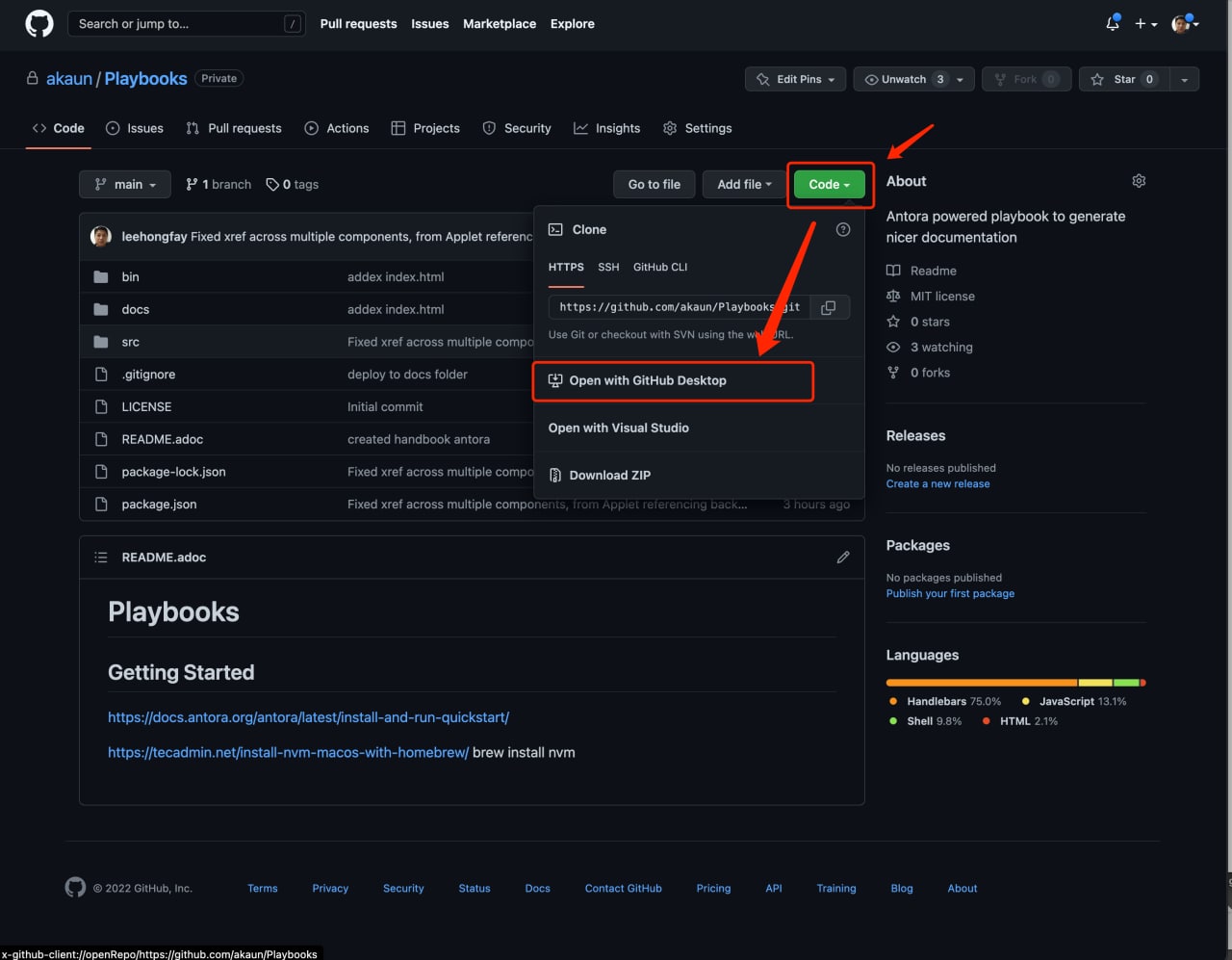1232x960 pixels.
Task: View the 1 branch link
Action: click(218, 184)
